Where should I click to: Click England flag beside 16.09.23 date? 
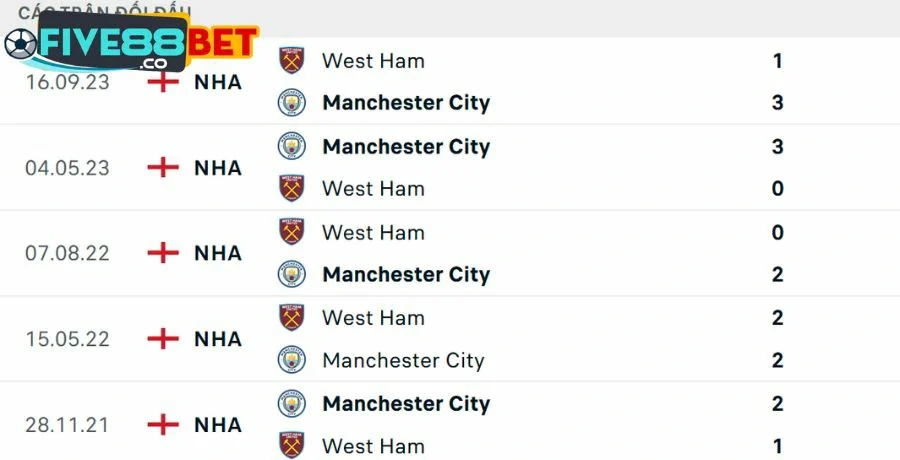coord(162,82)
